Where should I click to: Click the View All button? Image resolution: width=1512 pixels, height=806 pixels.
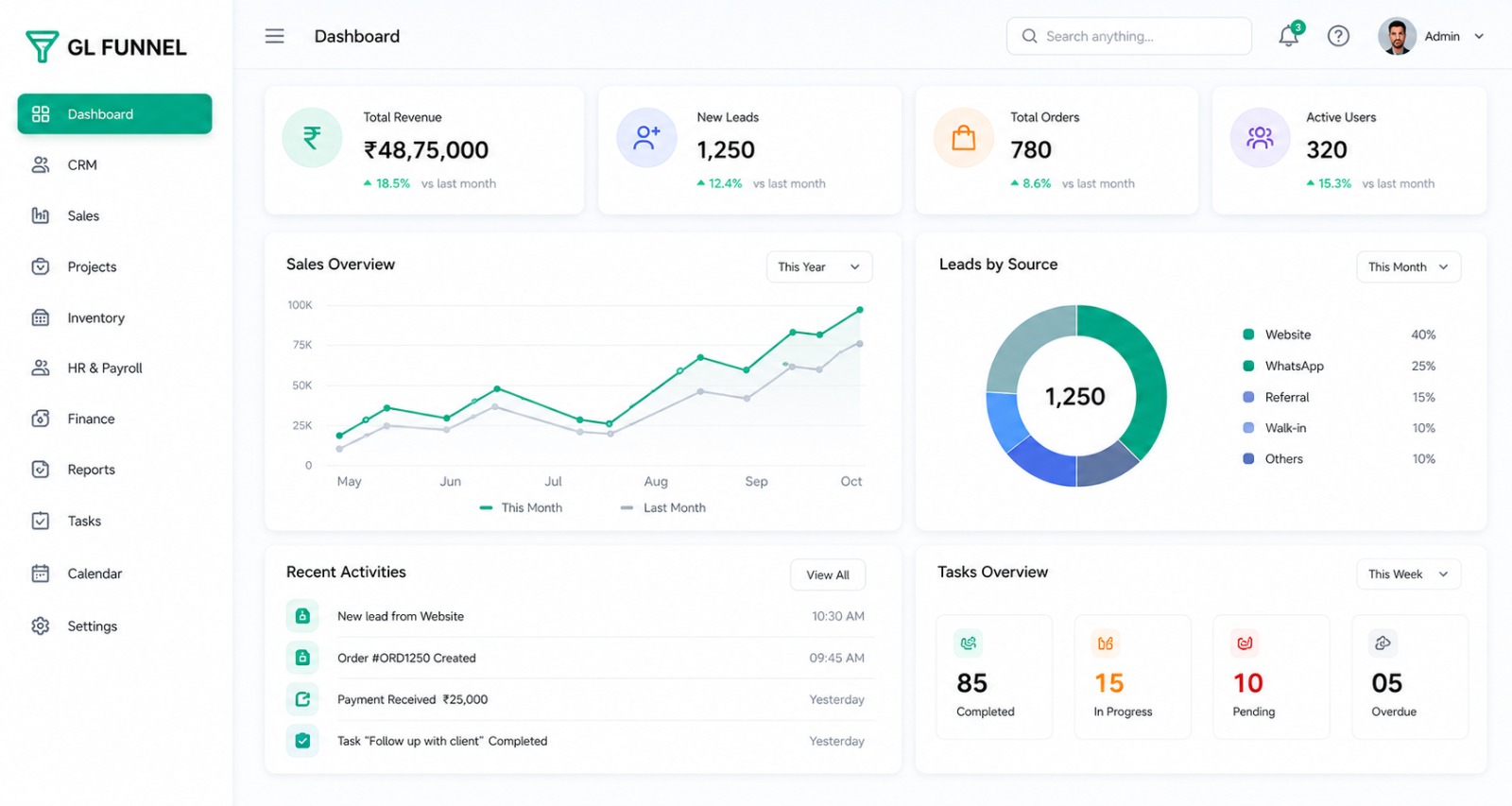click(828, 574)
